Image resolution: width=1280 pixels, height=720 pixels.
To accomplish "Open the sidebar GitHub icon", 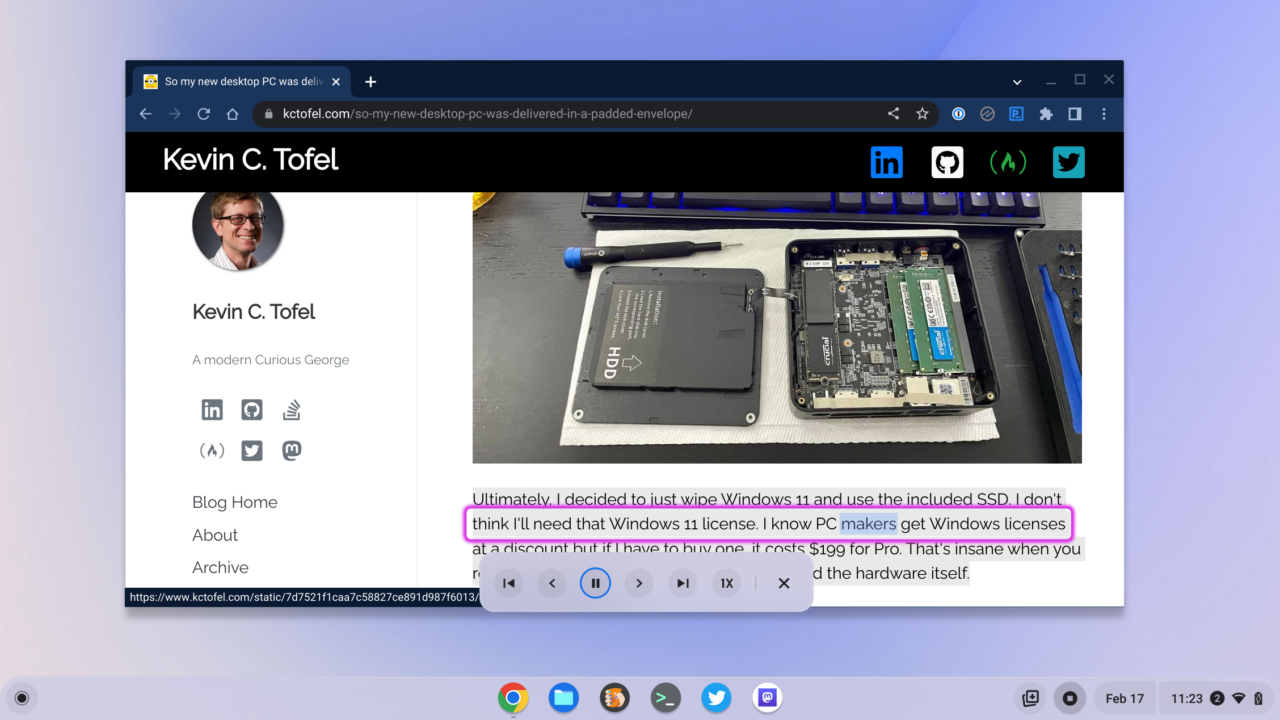I will [252, 410].
